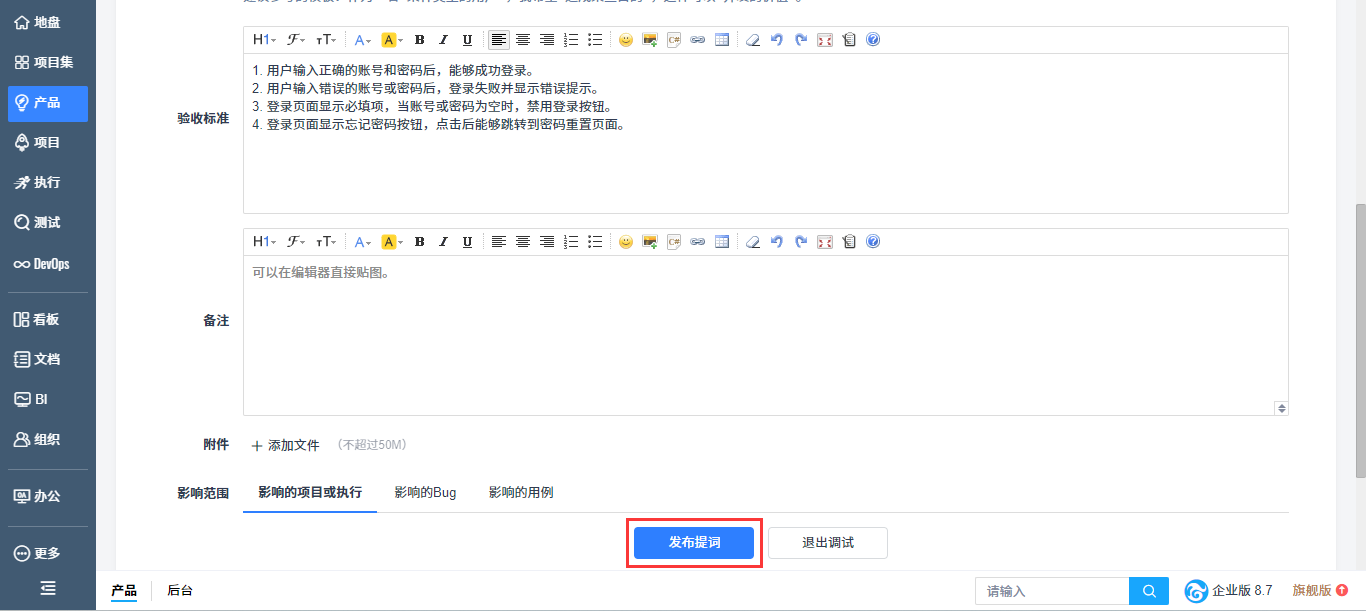Open text color picker in 验收标准 editor
Image resolution: width=1366 pixels, height=611 pixels.
click(x=363, y=40)
